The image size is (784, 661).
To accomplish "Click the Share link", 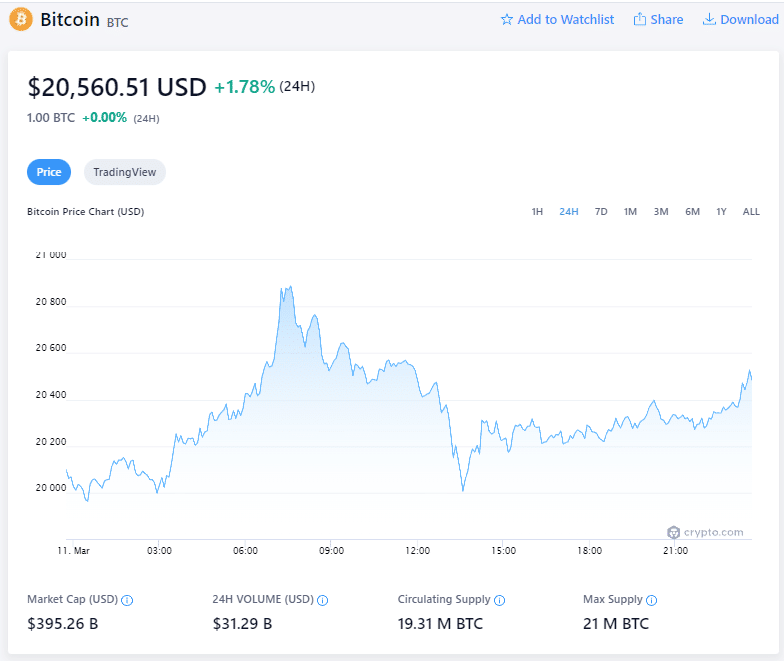I will coord(658,20).
